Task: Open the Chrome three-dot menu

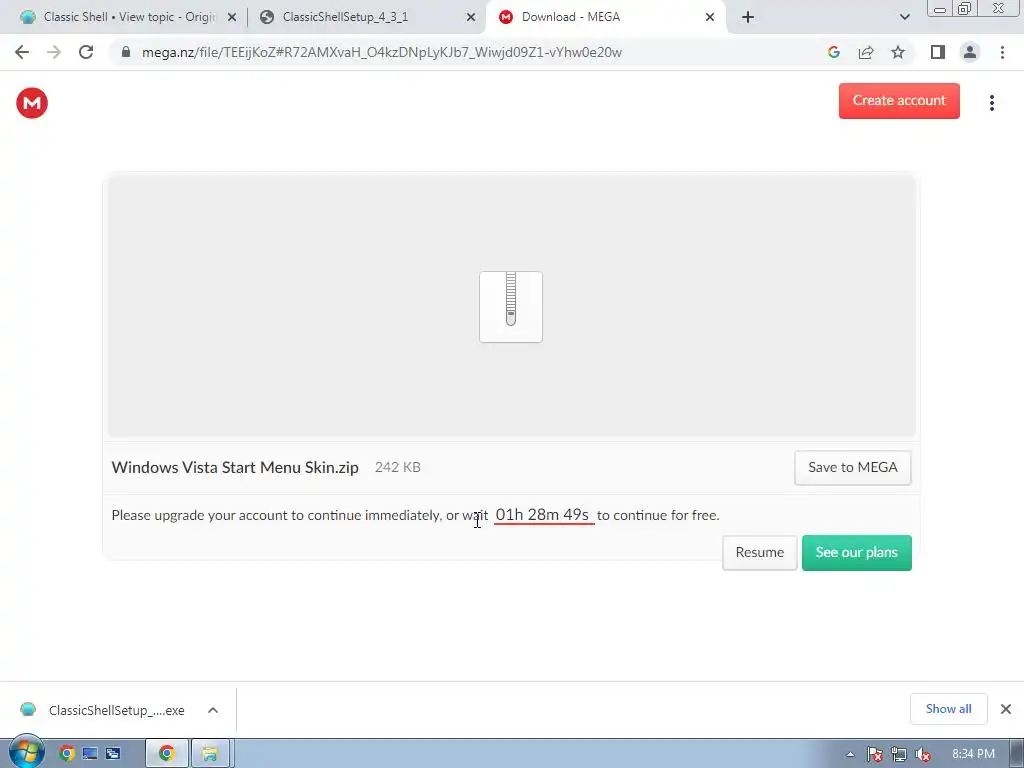Action: 1002,52
